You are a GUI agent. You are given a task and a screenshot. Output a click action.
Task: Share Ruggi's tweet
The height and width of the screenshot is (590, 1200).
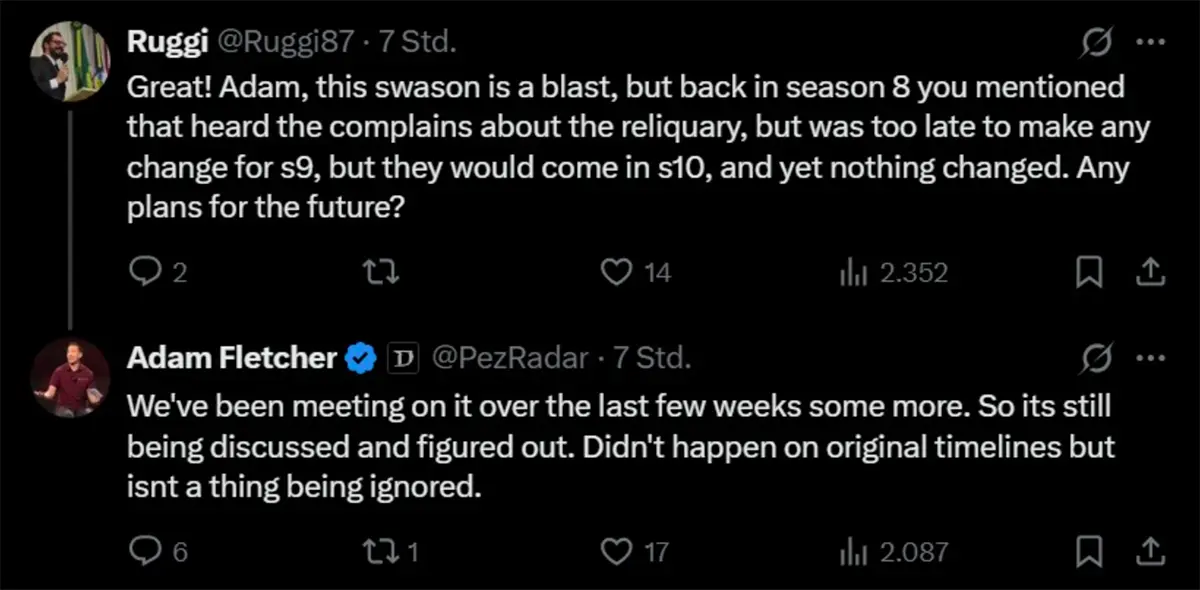click(x=1150, y=272)
